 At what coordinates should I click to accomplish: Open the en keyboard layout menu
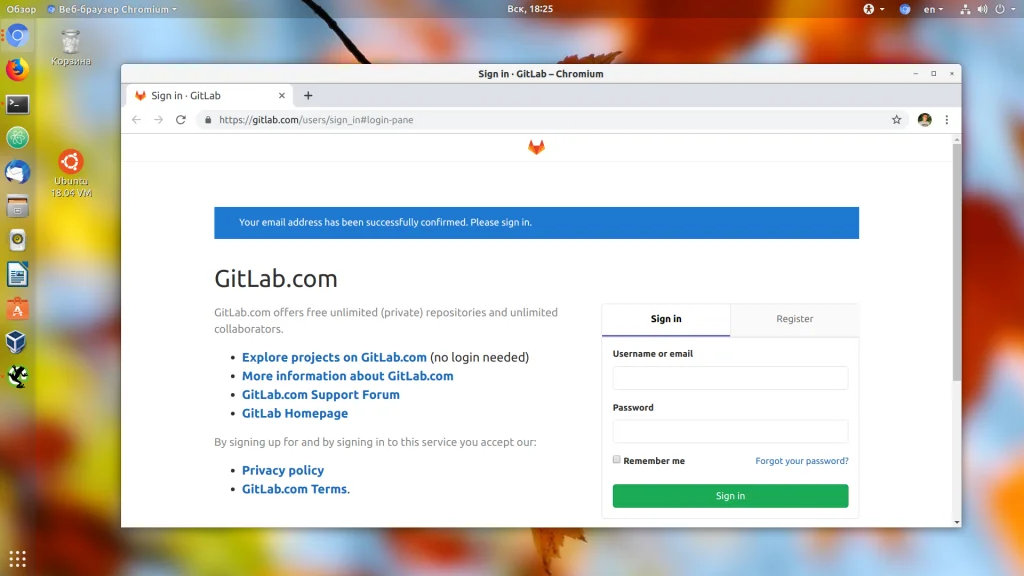pyautogui.click(x=933, y=9)
